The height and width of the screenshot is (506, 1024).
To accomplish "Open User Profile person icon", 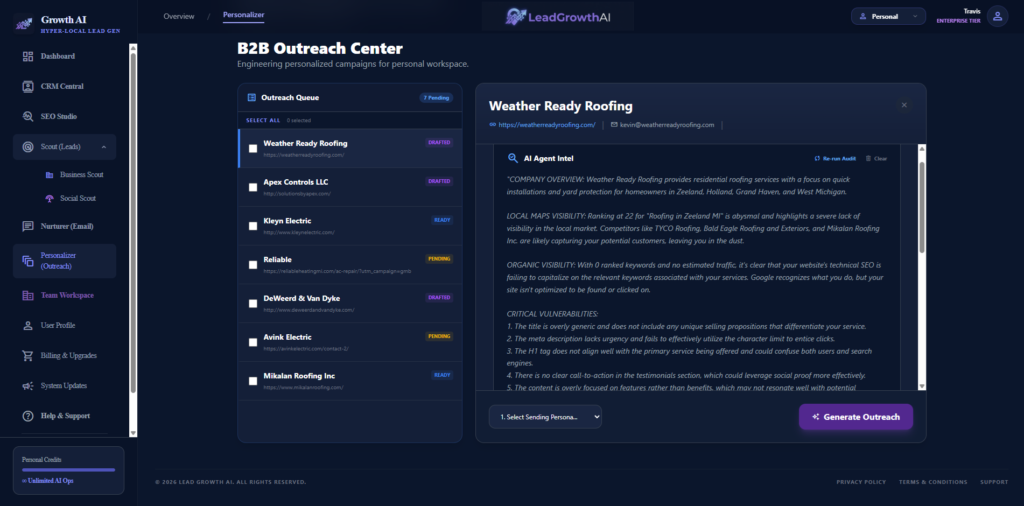I will [x=27, y=325].
